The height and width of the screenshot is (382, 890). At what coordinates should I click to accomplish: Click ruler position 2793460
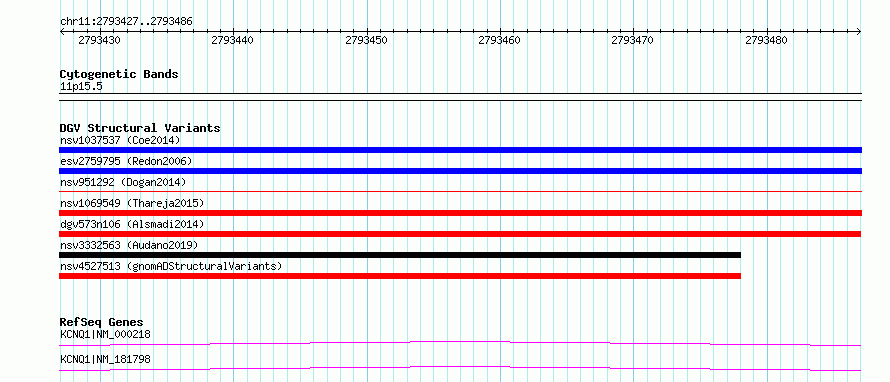[499, 40]
